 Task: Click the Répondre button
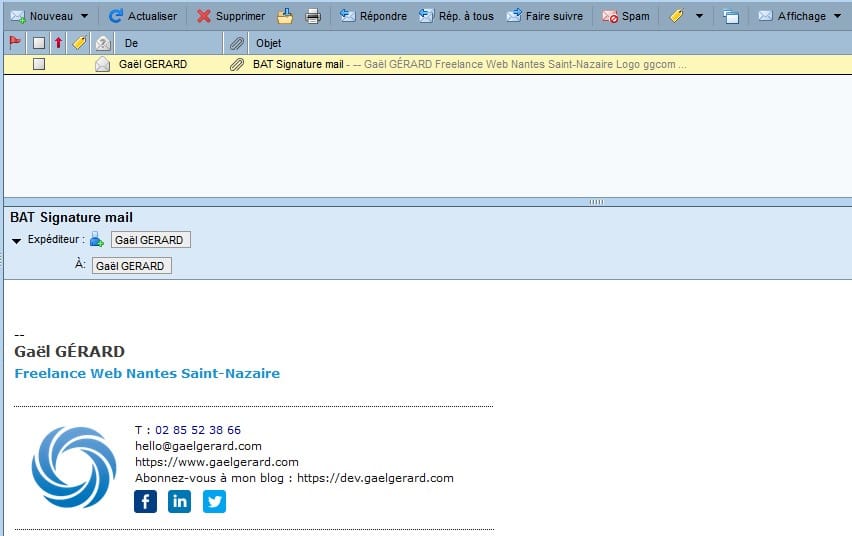click(373, 16)
